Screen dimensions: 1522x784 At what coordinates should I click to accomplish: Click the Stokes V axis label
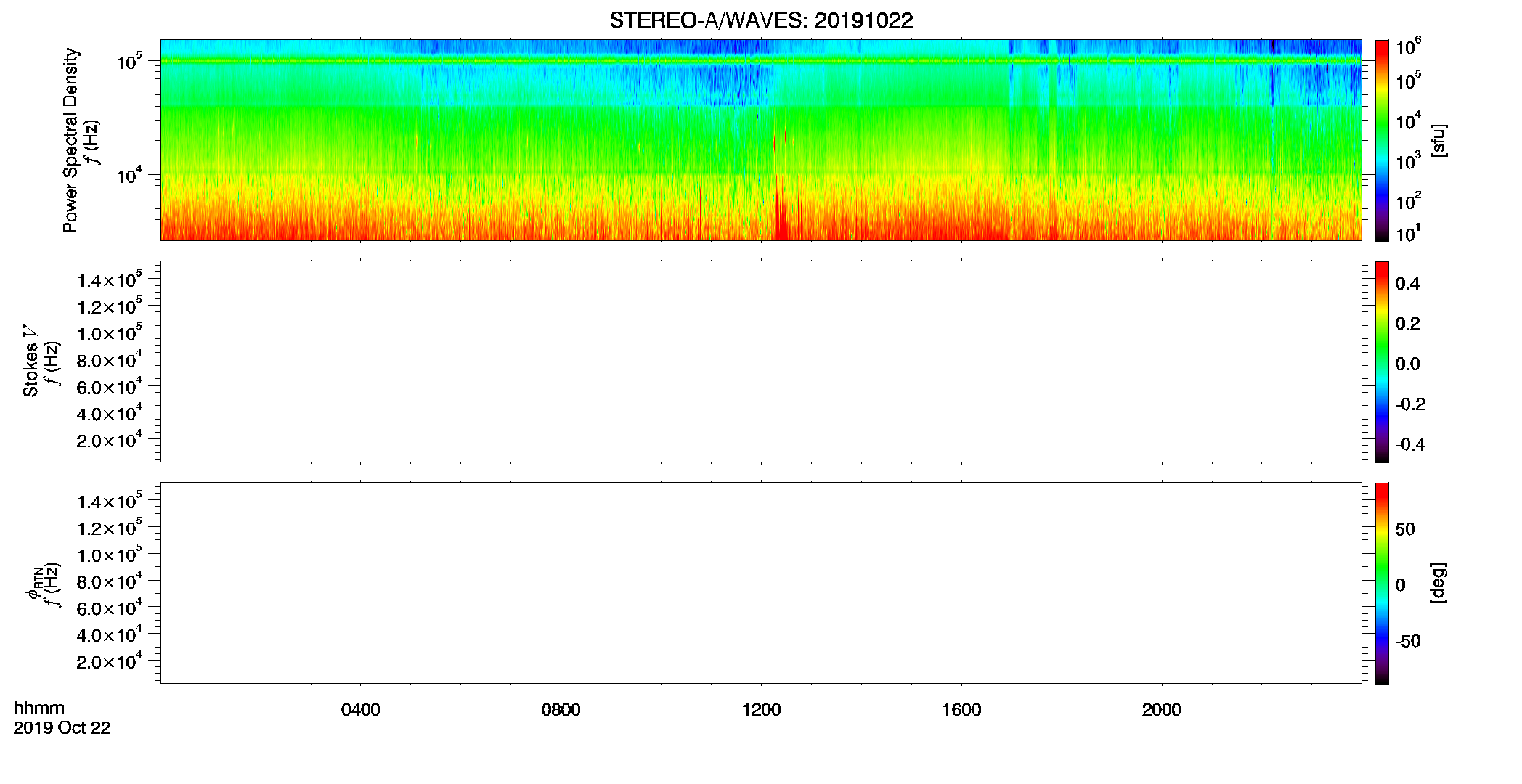pos(30,361)
